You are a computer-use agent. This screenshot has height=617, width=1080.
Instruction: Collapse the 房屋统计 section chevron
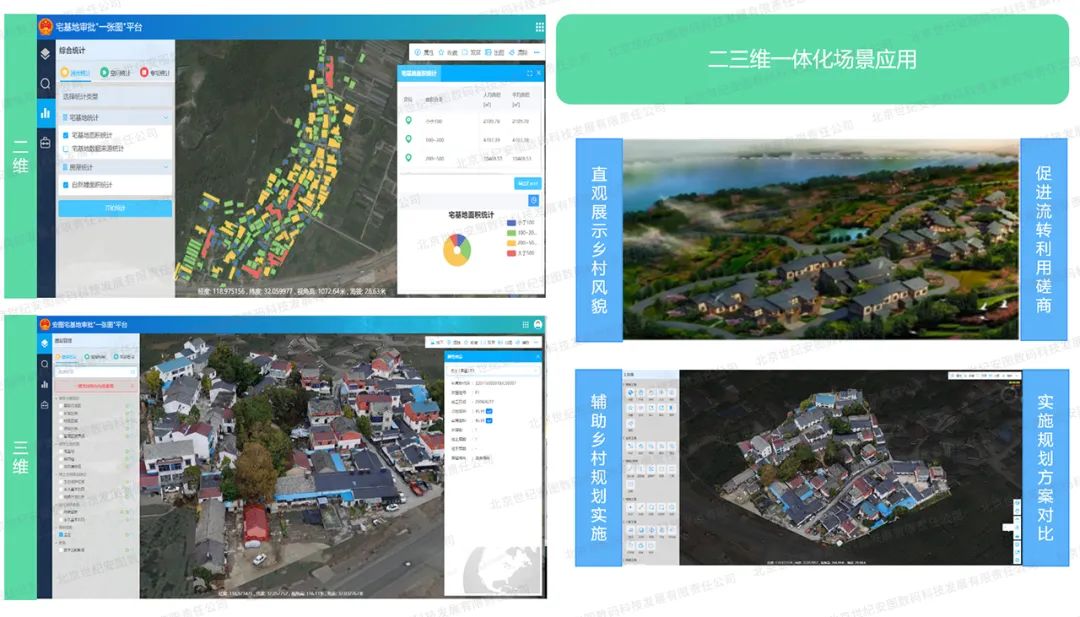click(166, 167)
